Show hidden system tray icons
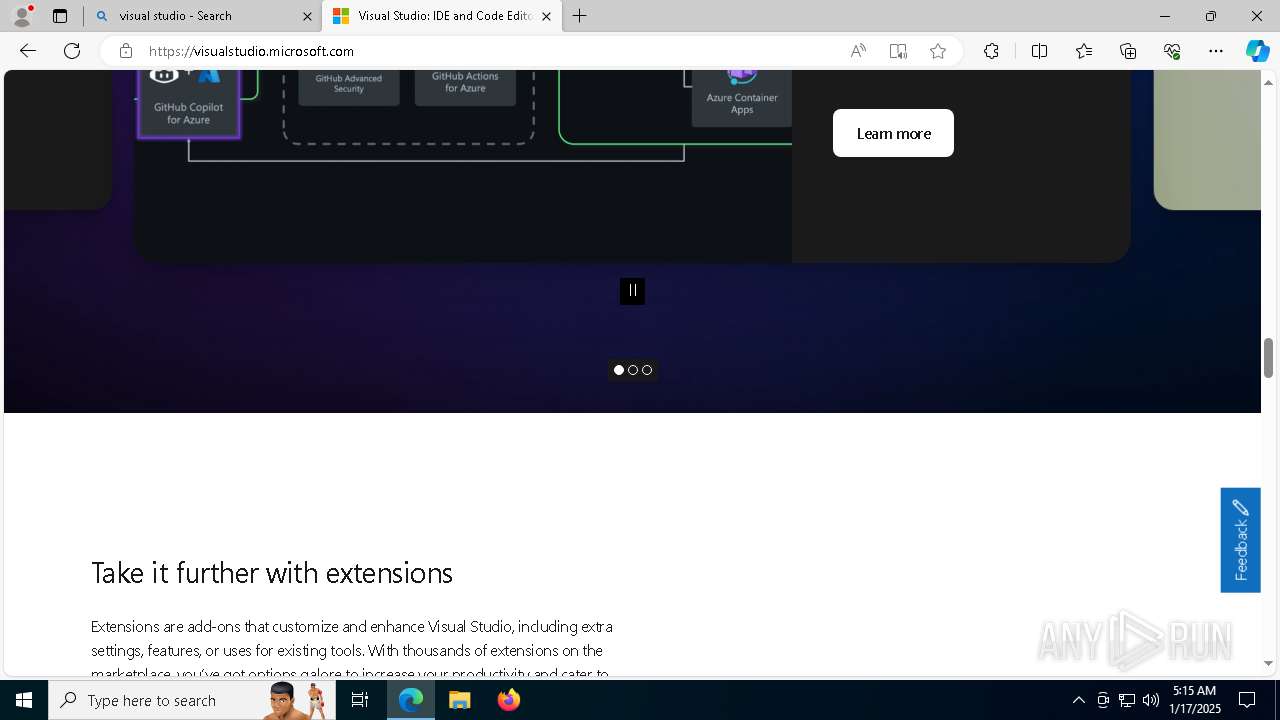Screen dimensions: 1280x720 pos(1079,700)
